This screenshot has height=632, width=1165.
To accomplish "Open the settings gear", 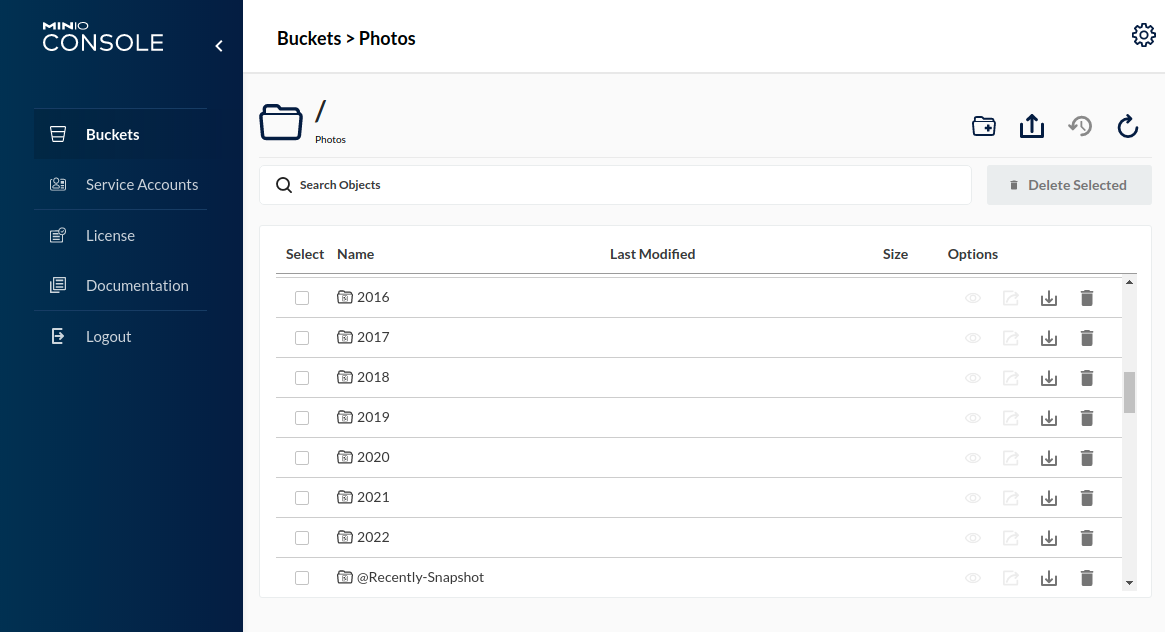I will point(1144,34).
